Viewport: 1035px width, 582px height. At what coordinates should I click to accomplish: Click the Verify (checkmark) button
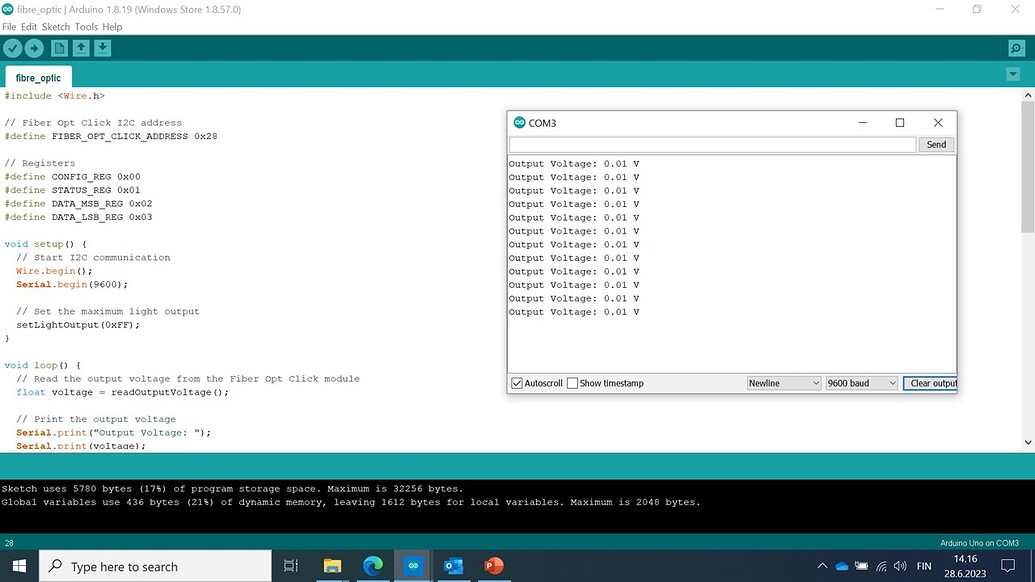(x=12, y=47)
